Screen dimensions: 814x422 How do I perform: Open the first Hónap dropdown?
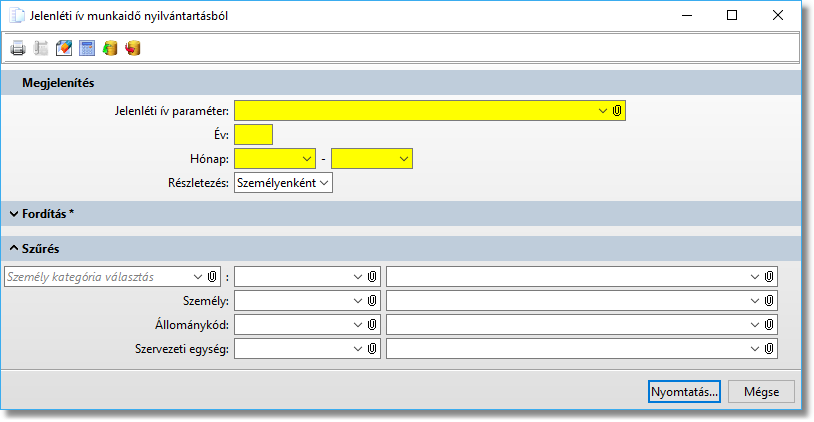(306, 158)
